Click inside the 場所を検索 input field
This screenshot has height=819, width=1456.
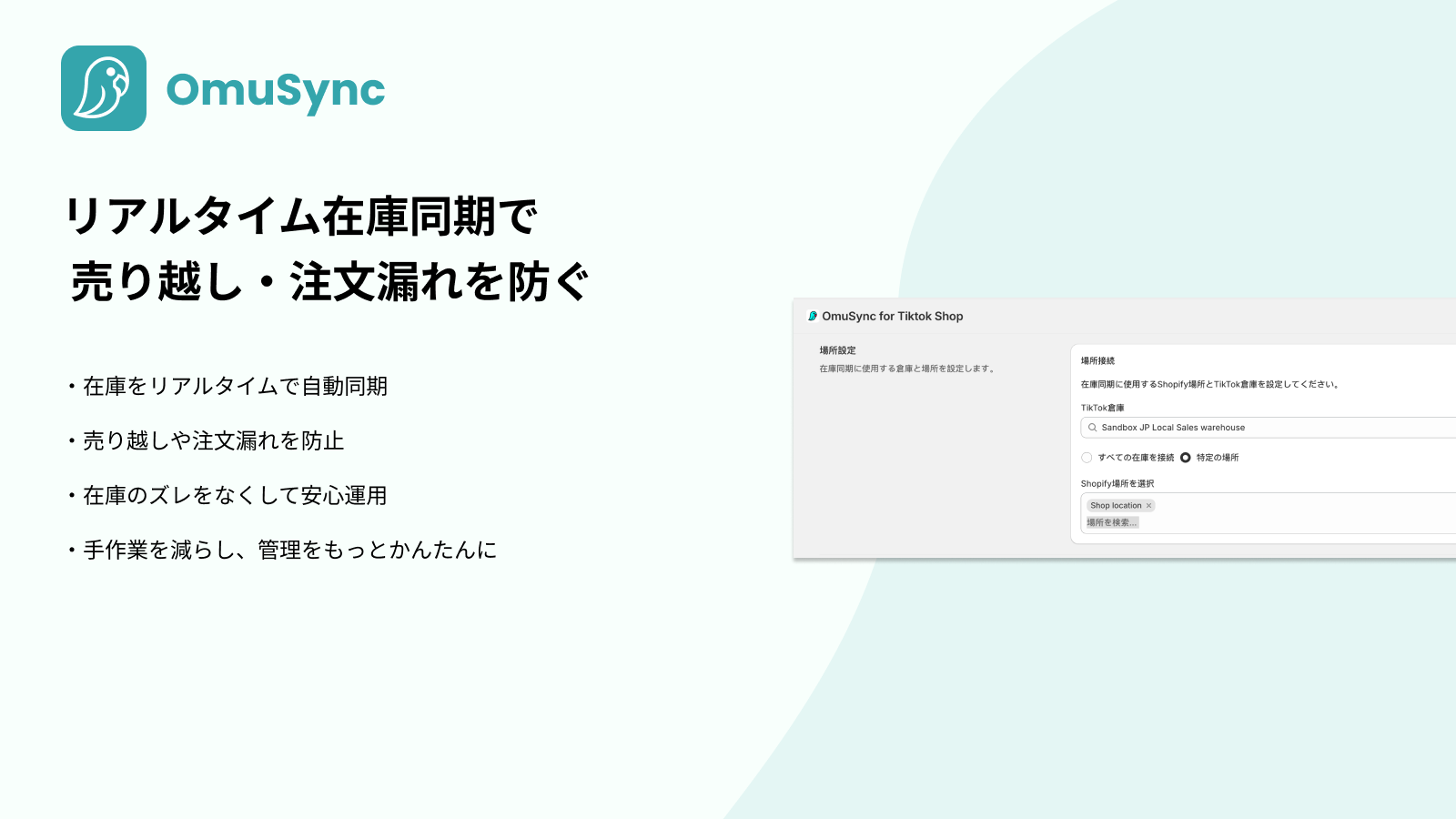pos(1112,521)
